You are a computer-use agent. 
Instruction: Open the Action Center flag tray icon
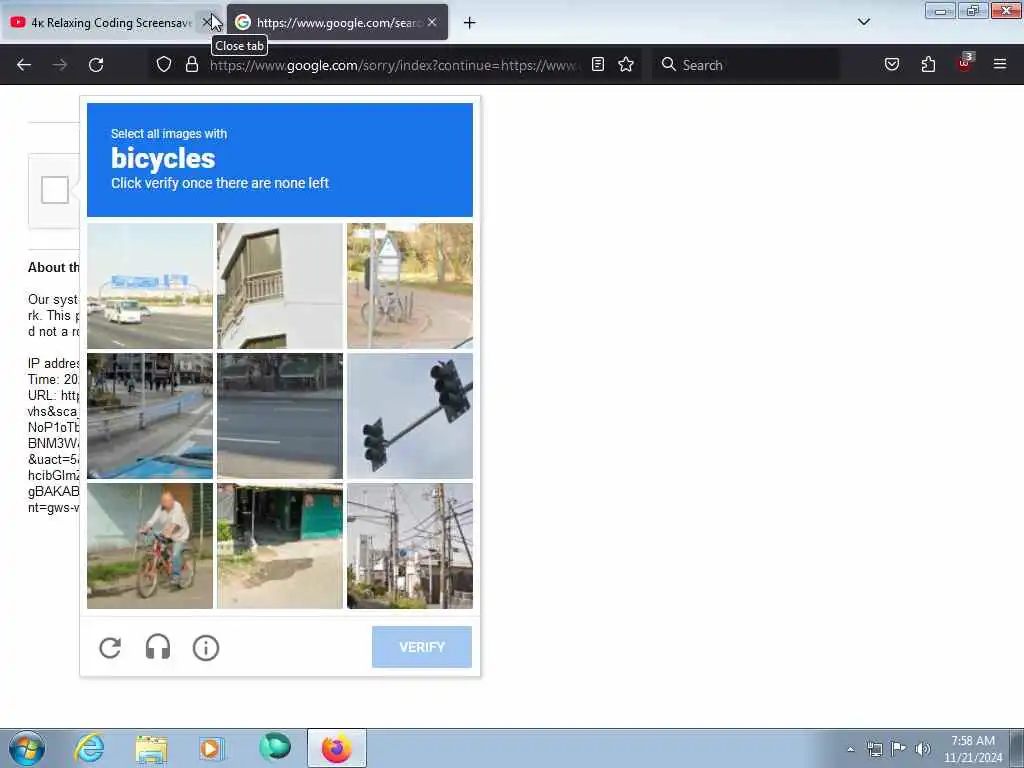tap(899, 749)
